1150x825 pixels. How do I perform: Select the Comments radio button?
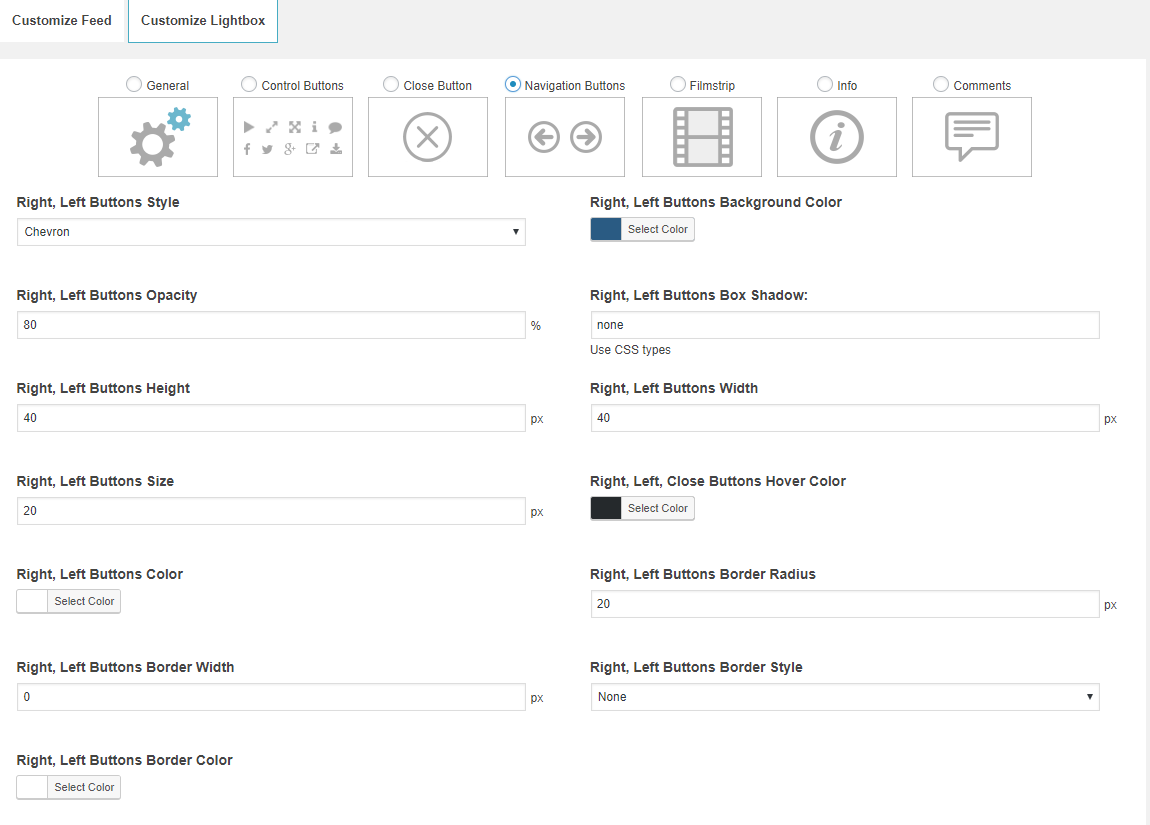(941, 85)
